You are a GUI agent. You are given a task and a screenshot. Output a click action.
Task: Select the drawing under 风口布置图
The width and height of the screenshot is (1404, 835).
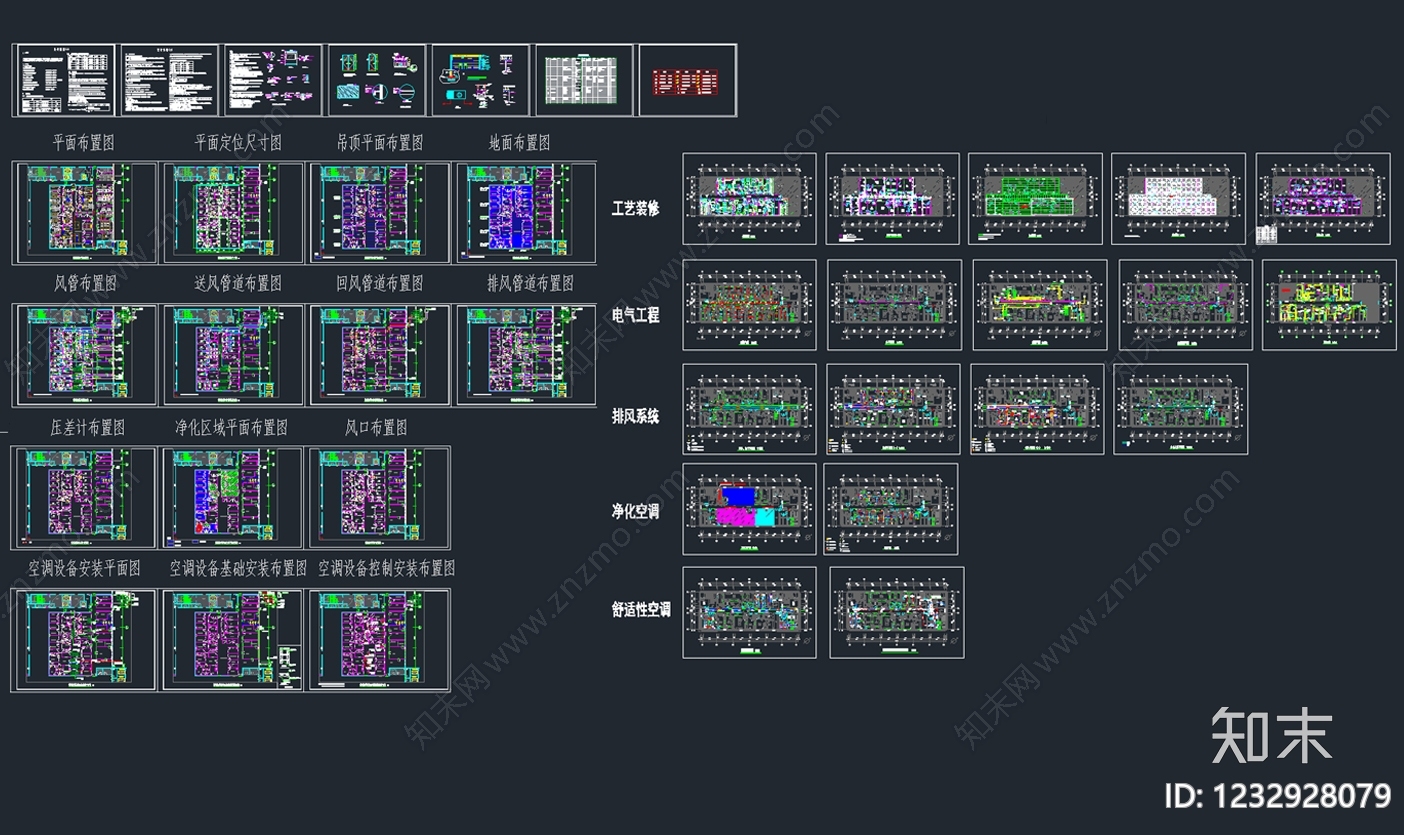tap(379, 498)
